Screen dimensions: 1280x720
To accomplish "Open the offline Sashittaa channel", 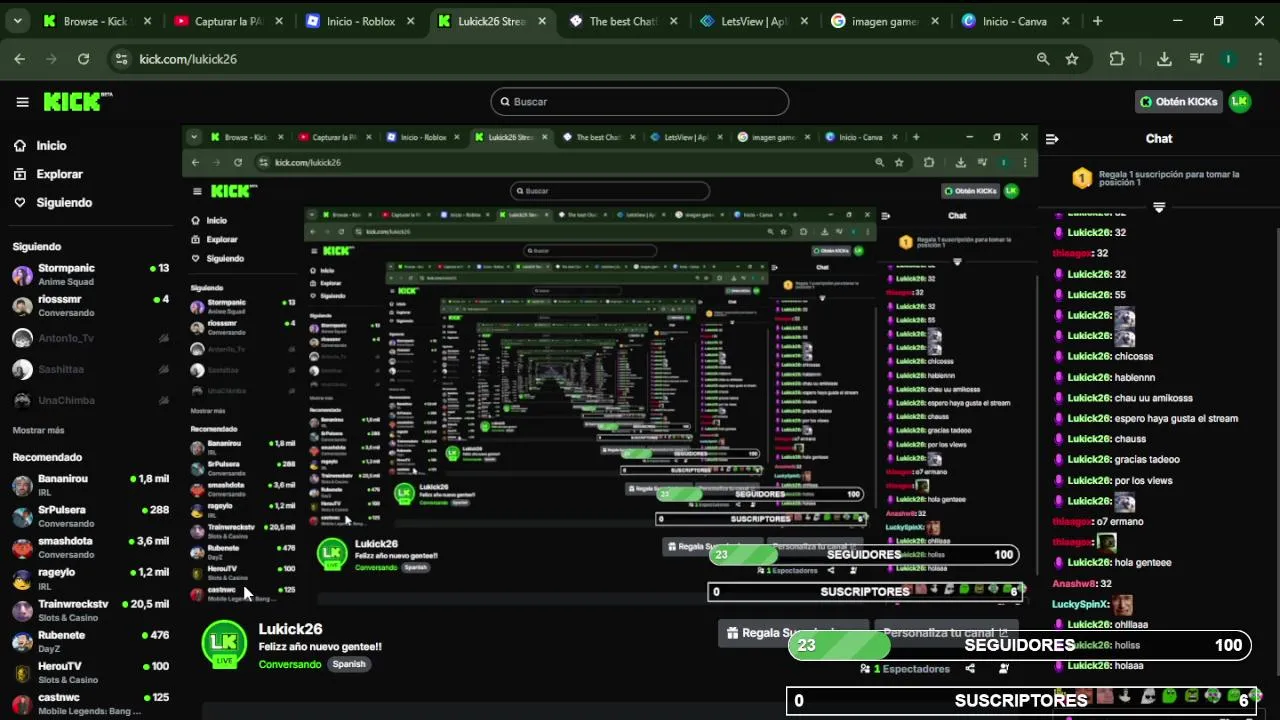I will 90,369.
